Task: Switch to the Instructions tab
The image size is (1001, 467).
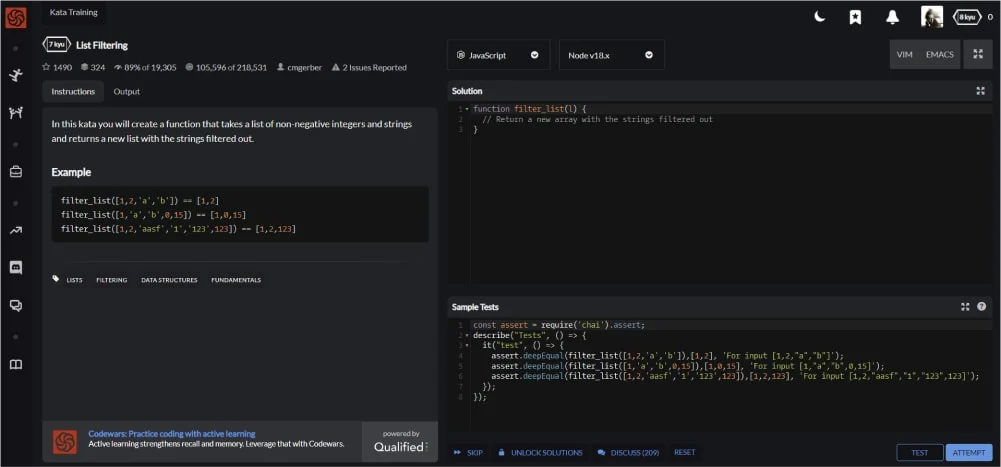Action: coord(73,92)
